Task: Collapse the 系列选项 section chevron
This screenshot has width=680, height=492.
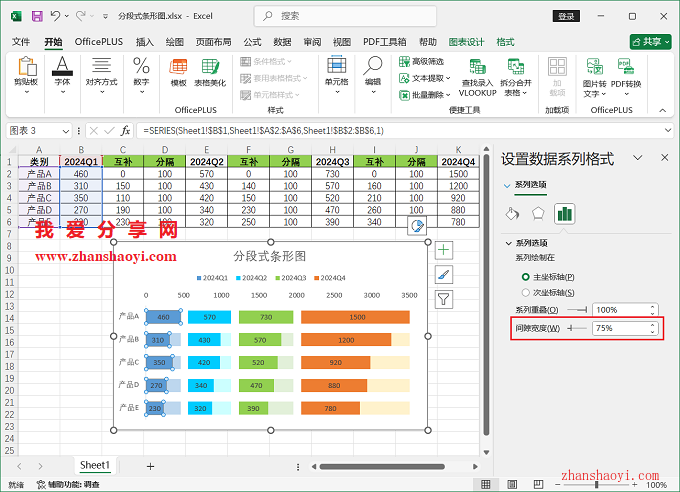Action: tap(507, 242)
